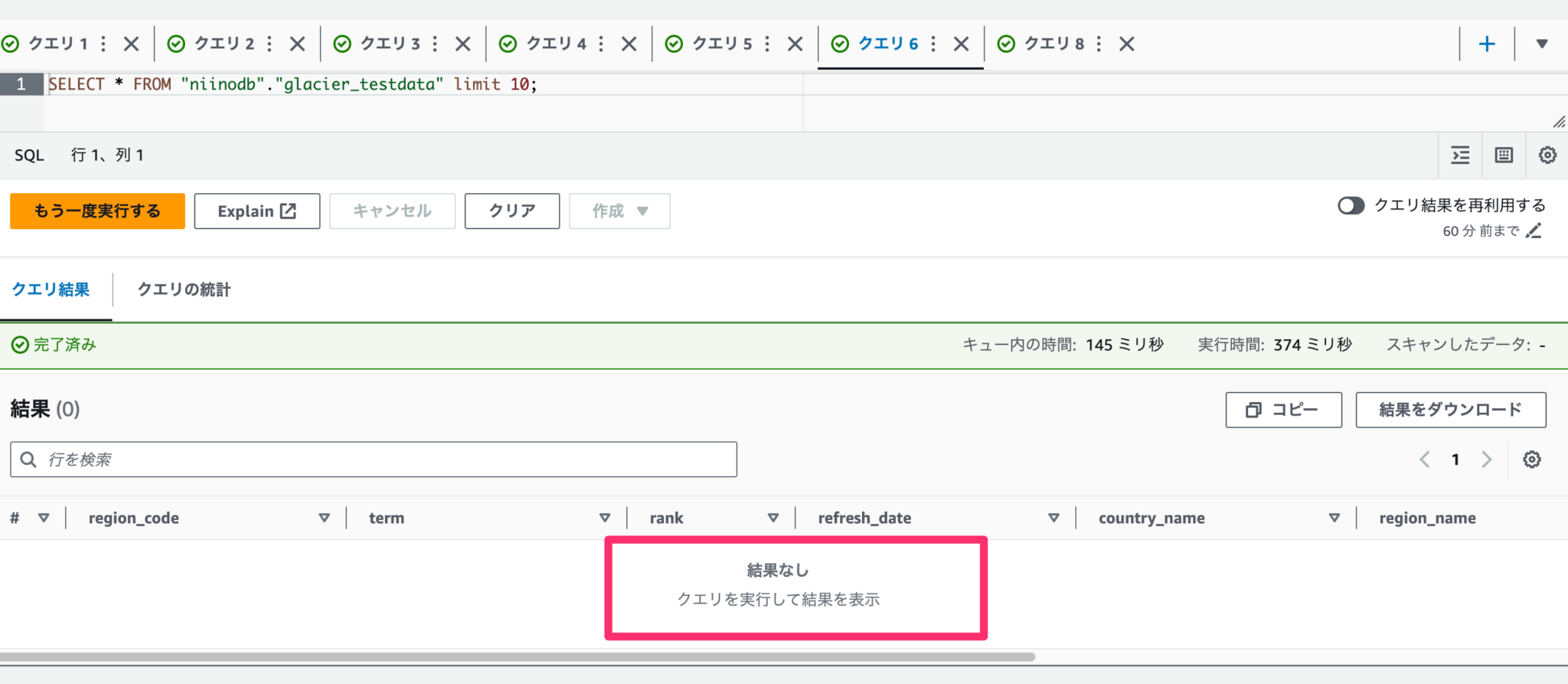The height and width of the screenshot is (684, 1568).
Task: Toggle クエリ結果を再利用する switch
Action: click(1351, 205)
